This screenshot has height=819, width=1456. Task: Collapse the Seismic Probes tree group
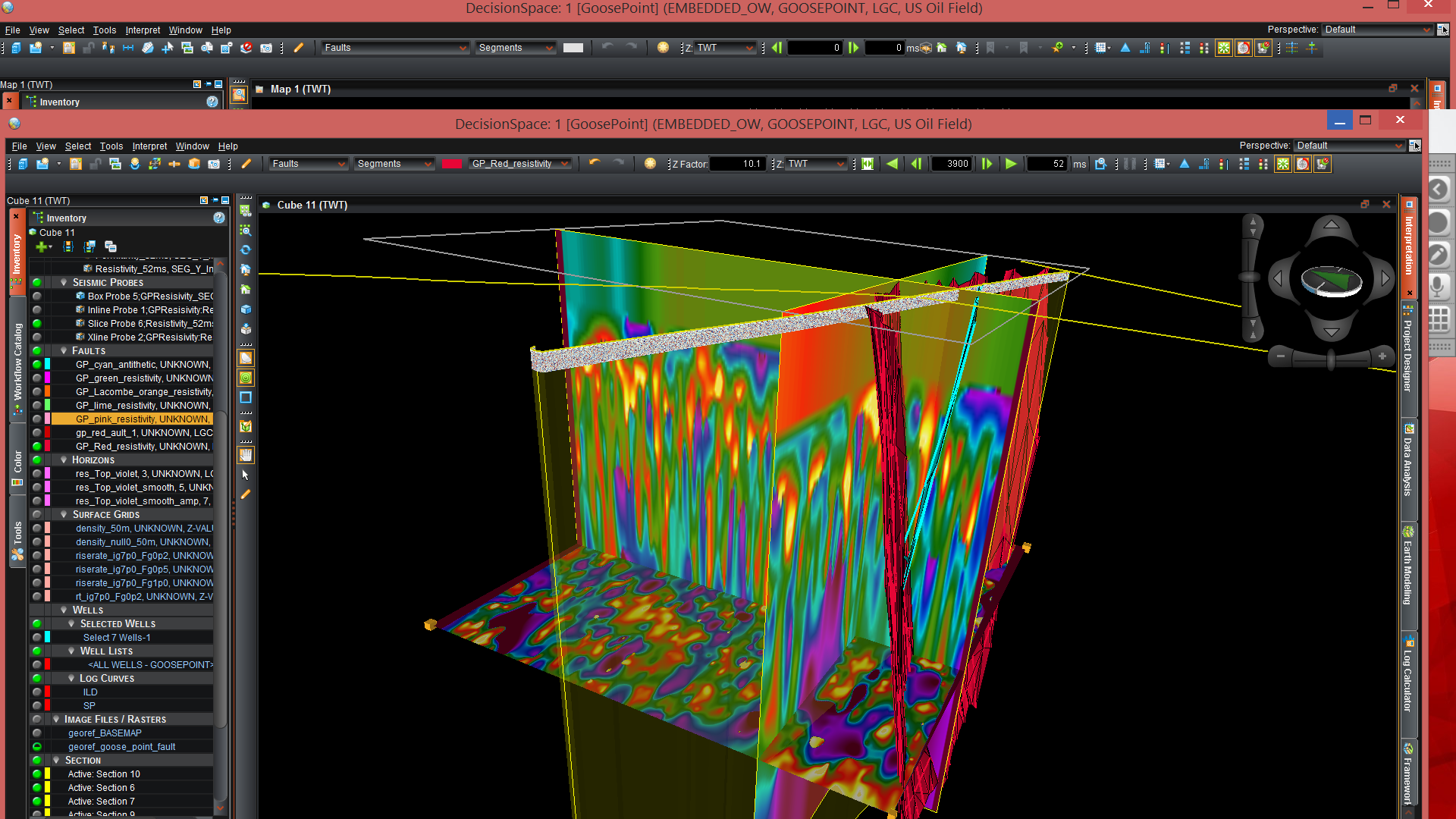tap(64, 283)
